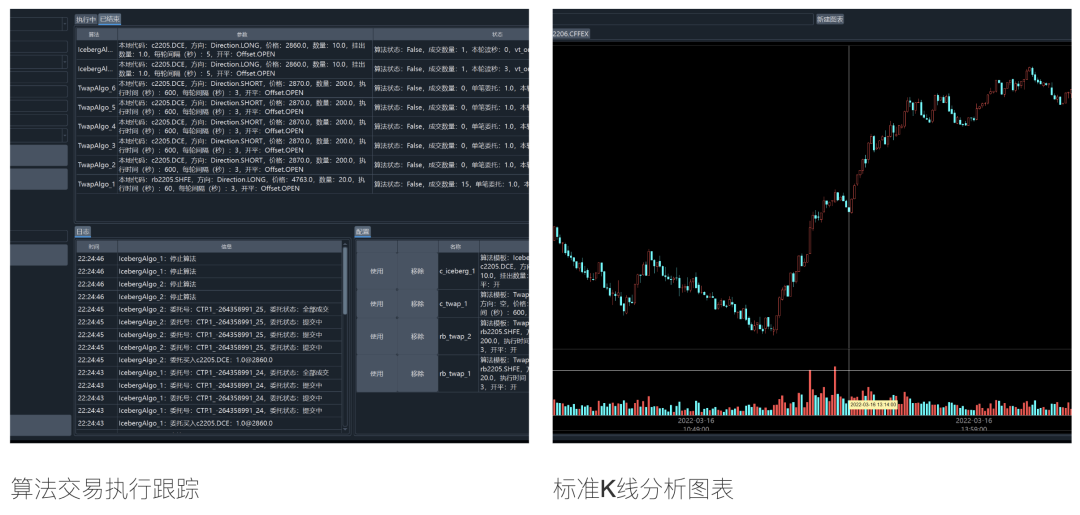Viewport: 1080px width, 515px height.
Task: Click 移除 for c_twap_1 config
Action: 417,304
